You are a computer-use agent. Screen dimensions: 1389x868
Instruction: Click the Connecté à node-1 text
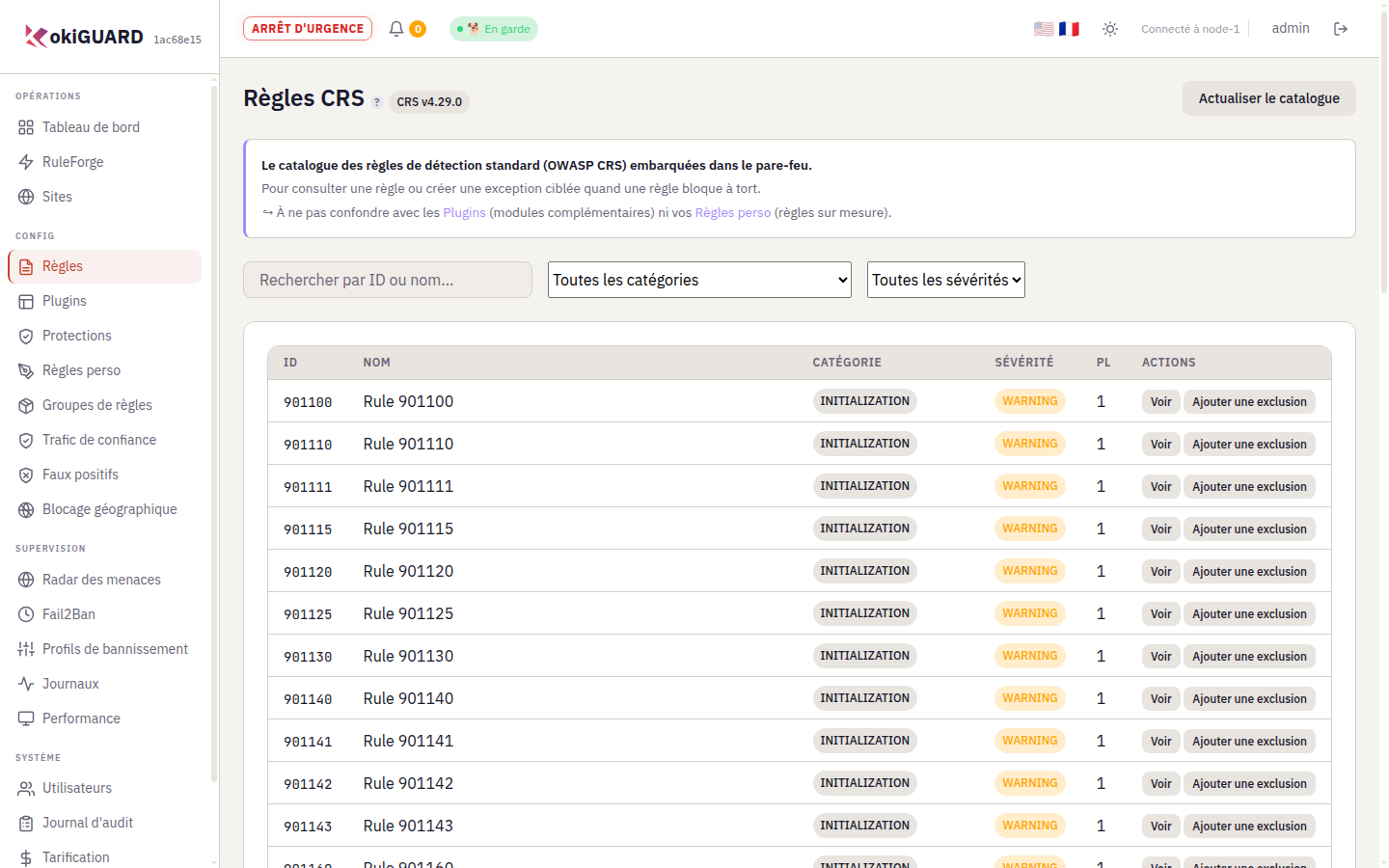[x=1190, y=29]
